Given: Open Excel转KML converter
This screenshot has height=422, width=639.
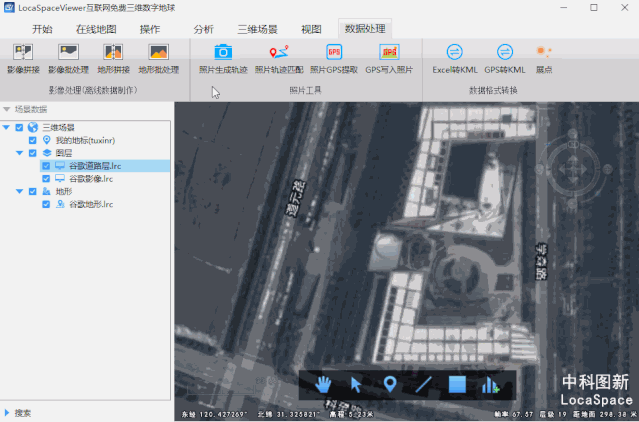Looking at the screenshot, I should (x=455, y=59).
